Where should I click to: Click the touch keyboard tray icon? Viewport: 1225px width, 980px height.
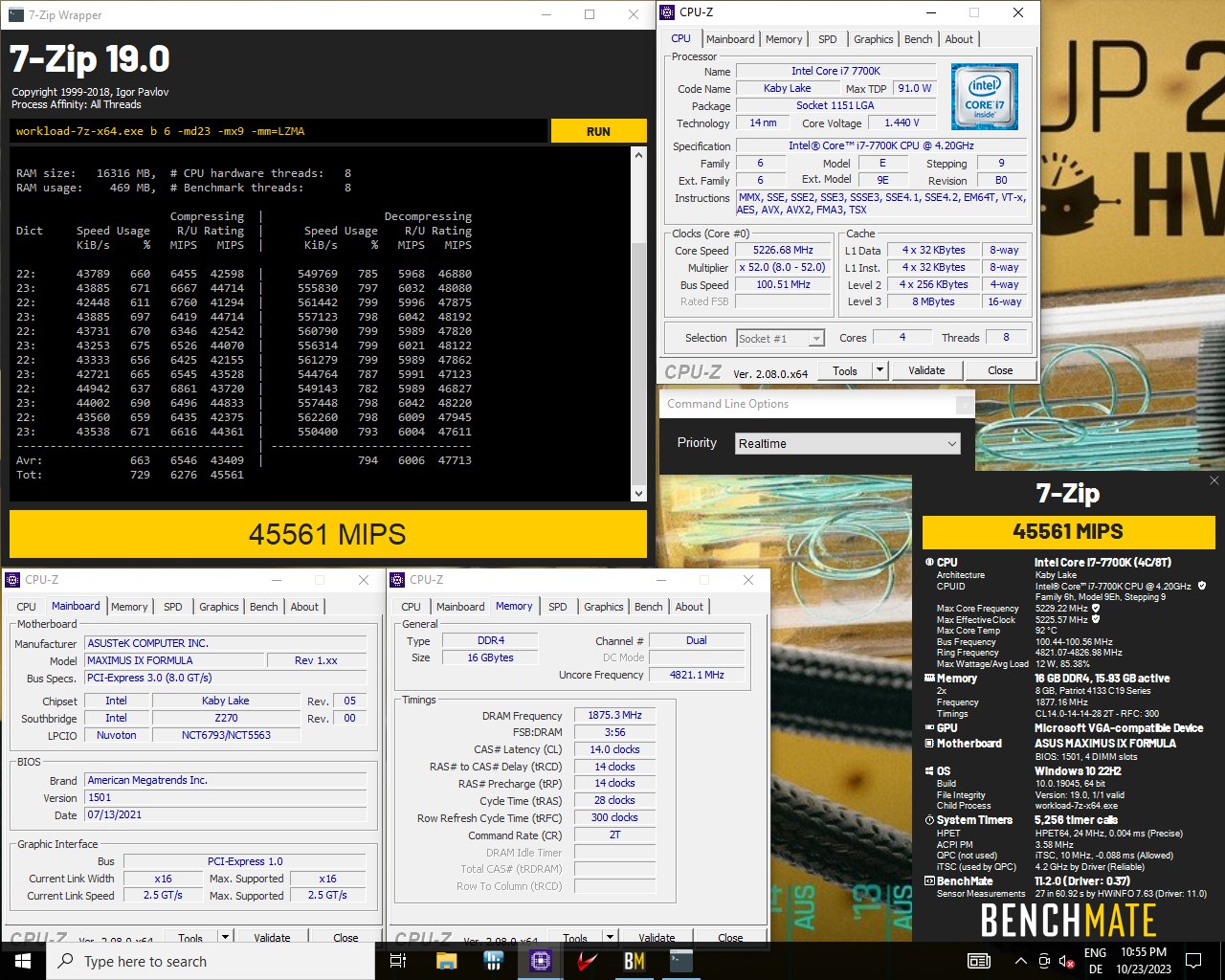[x=979, y=961]
